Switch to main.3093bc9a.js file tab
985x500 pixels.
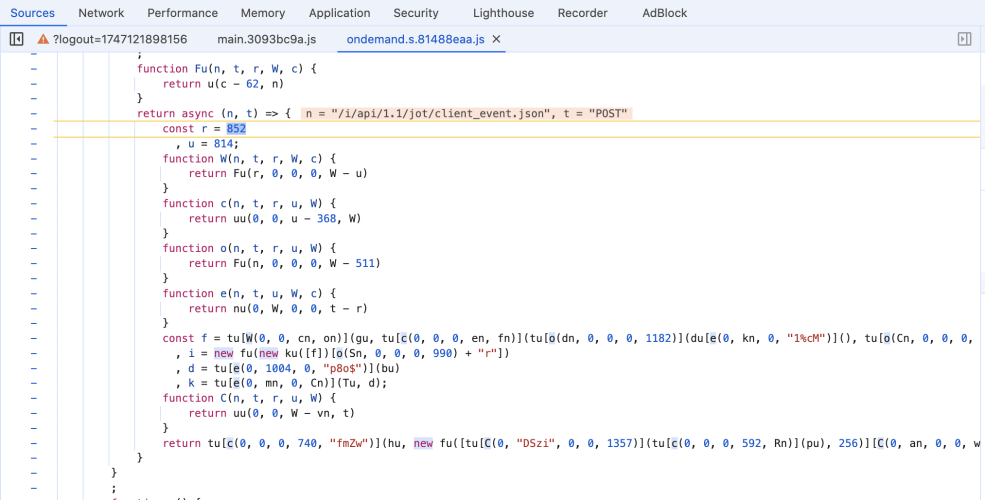[266, 39]
